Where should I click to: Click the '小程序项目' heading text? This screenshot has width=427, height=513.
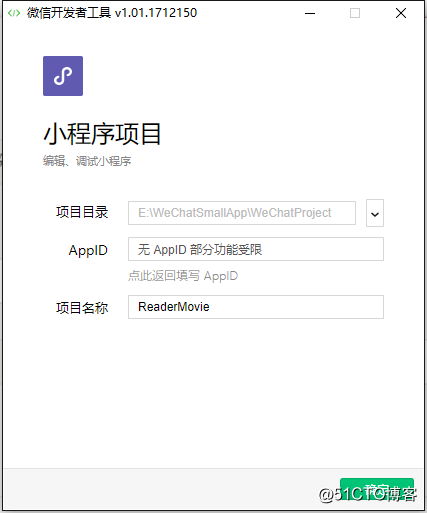pos(102,134)
